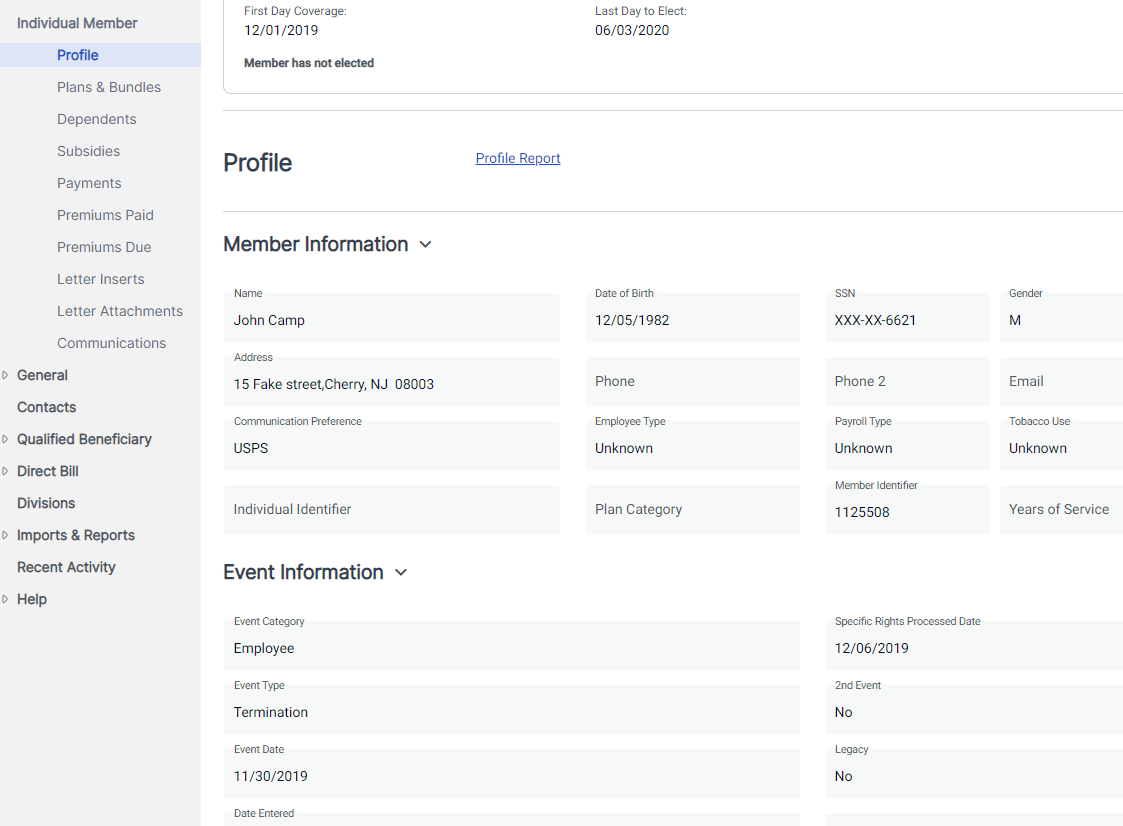Click the Individual Identifier field
Screen dimensions: 1123x826
click(x=392, y=509)
